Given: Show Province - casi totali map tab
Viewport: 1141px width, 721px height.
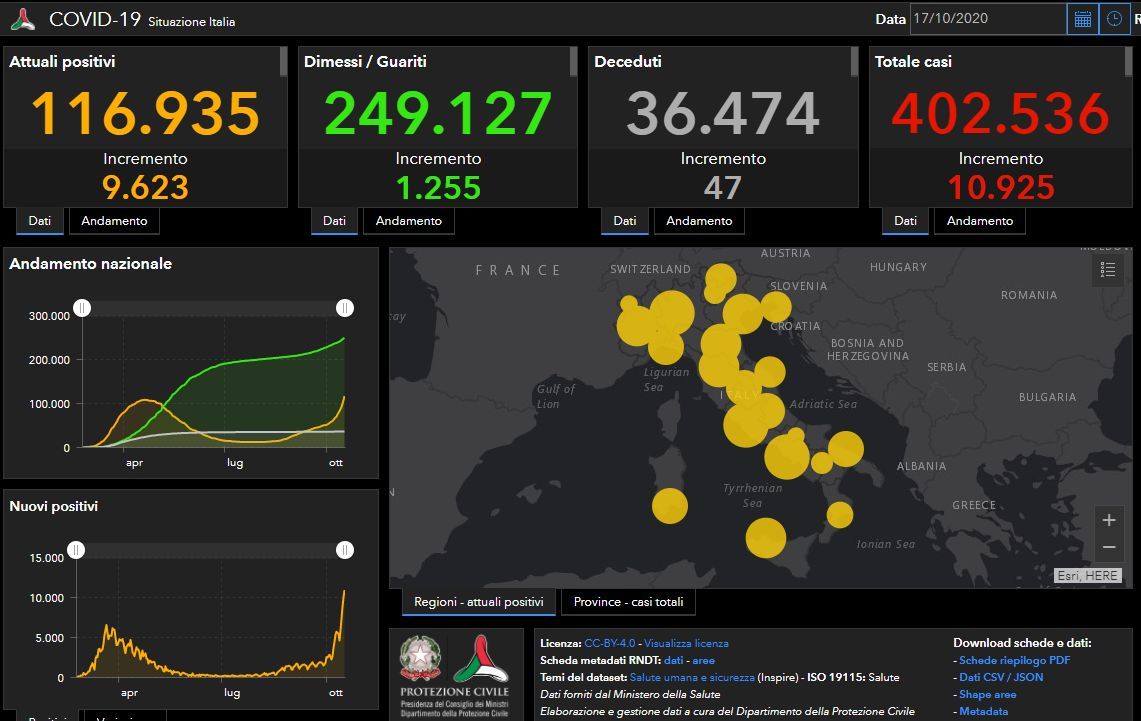Looking at the screenshot, I should click(x=628, y=602).
